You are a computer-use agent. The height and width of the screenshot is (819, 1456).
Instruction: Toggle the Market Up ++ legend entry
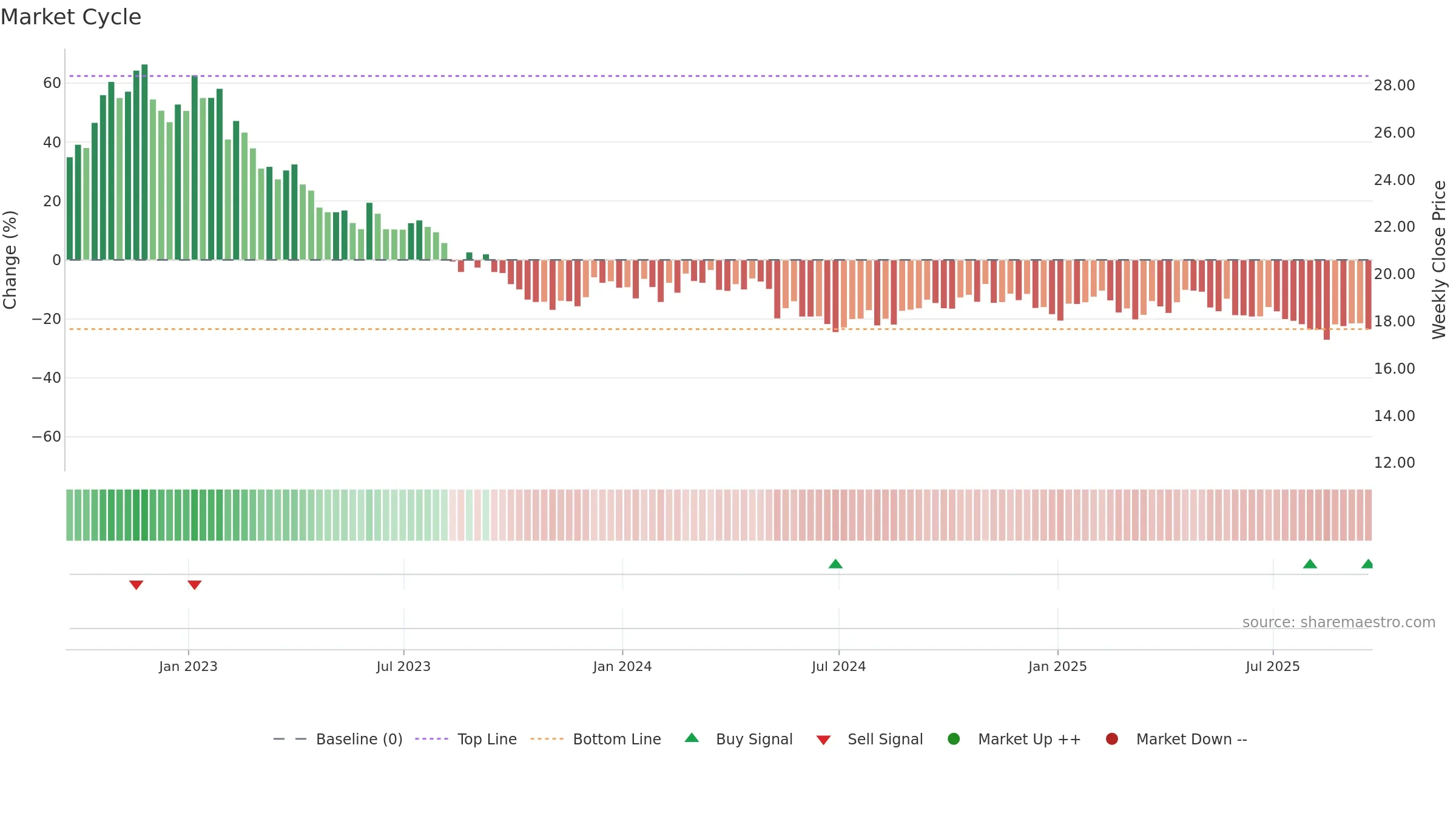(1014, 739)
